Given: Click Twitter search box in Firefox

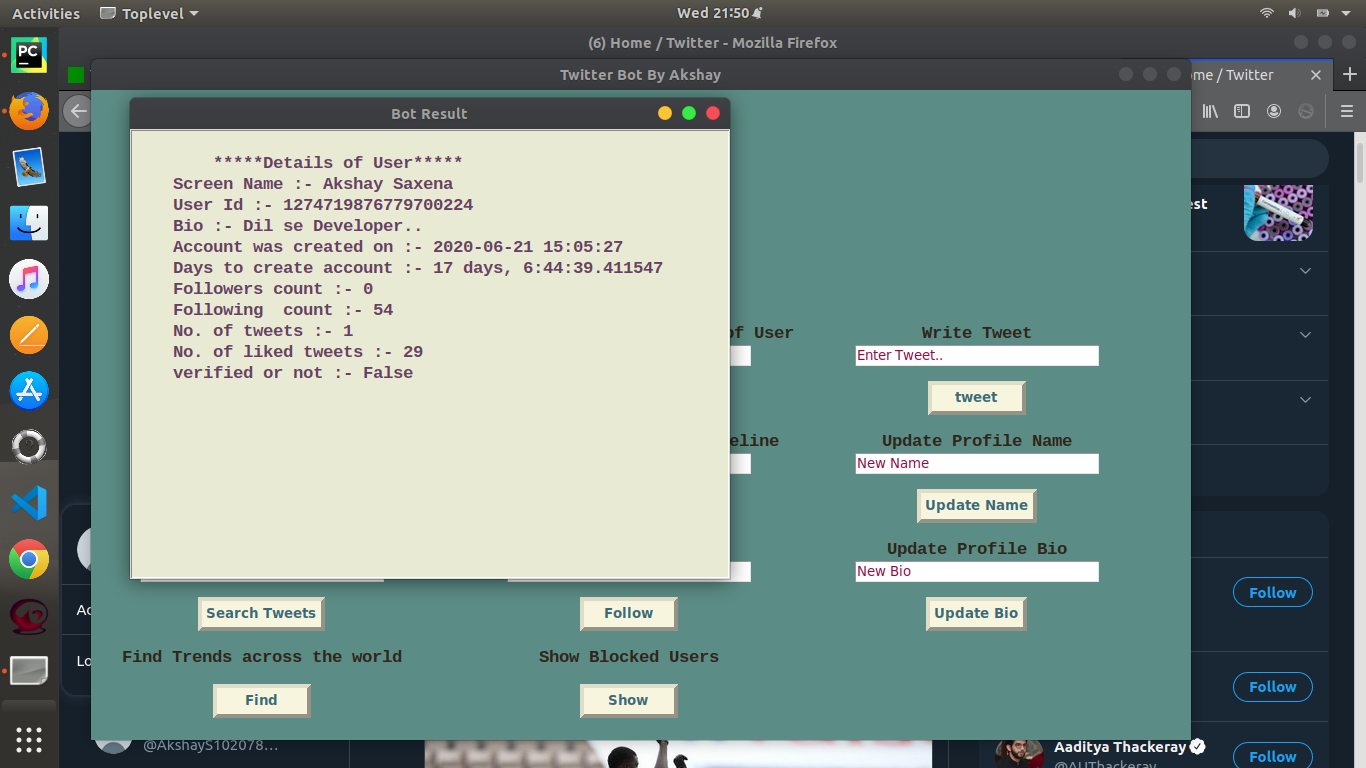Looking at the screenshot, I should tap(1260, 159).
